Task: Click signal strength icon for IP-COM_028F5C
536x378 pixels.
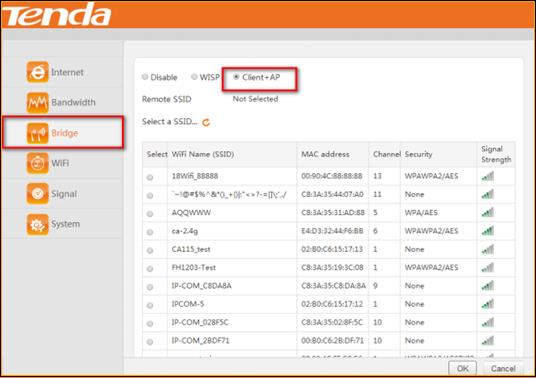Action: click(x=488, y=322)
